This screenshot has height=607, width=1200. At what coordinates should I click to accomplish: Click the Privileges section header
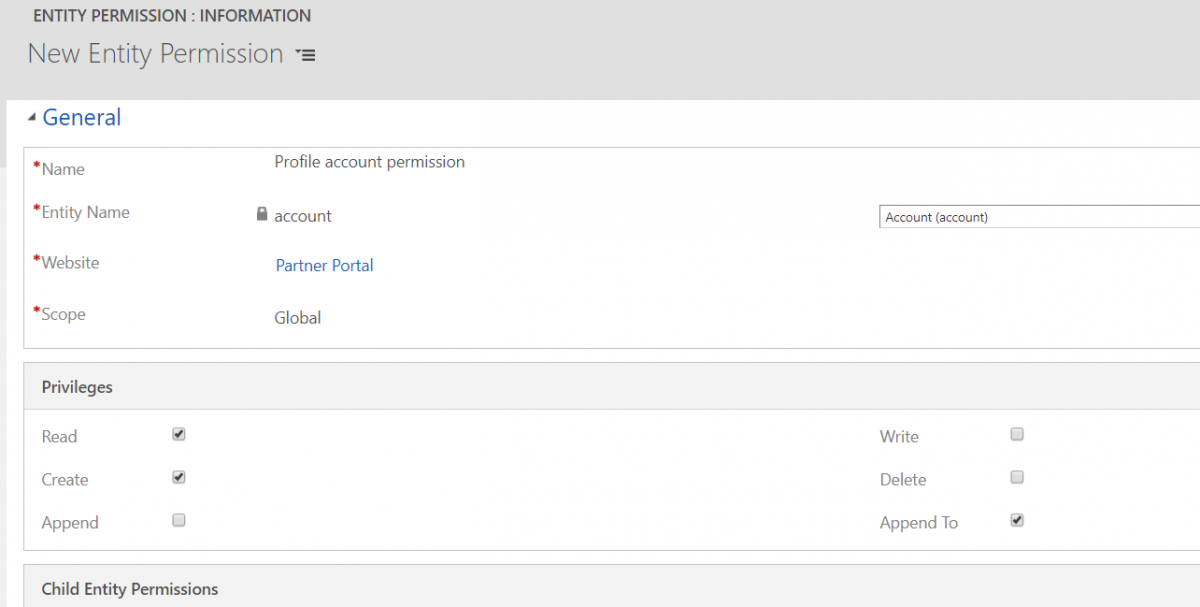click(77, 387)
